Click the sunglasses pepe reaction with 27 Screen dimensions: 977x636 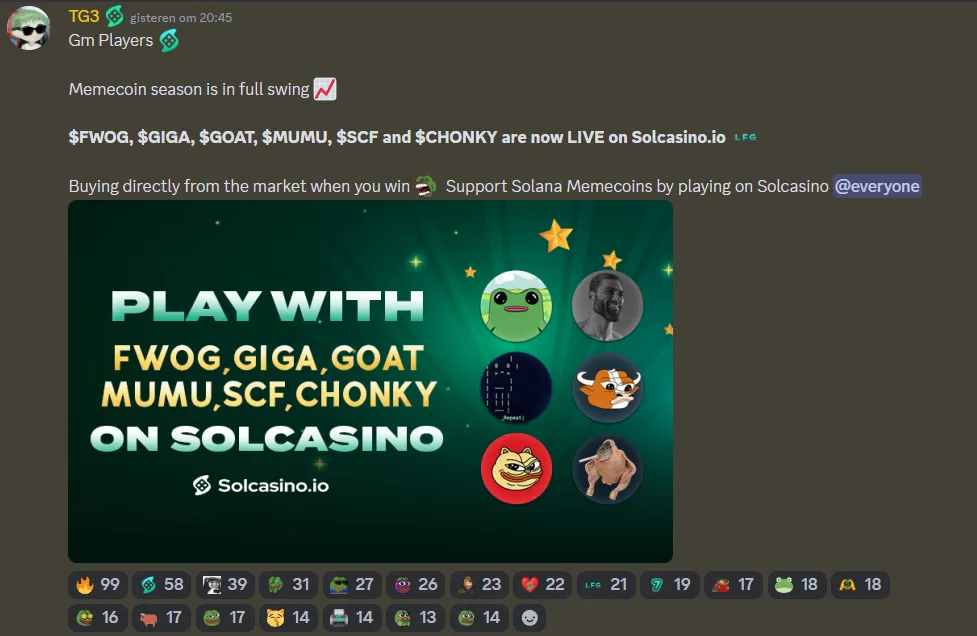point(352,584)
